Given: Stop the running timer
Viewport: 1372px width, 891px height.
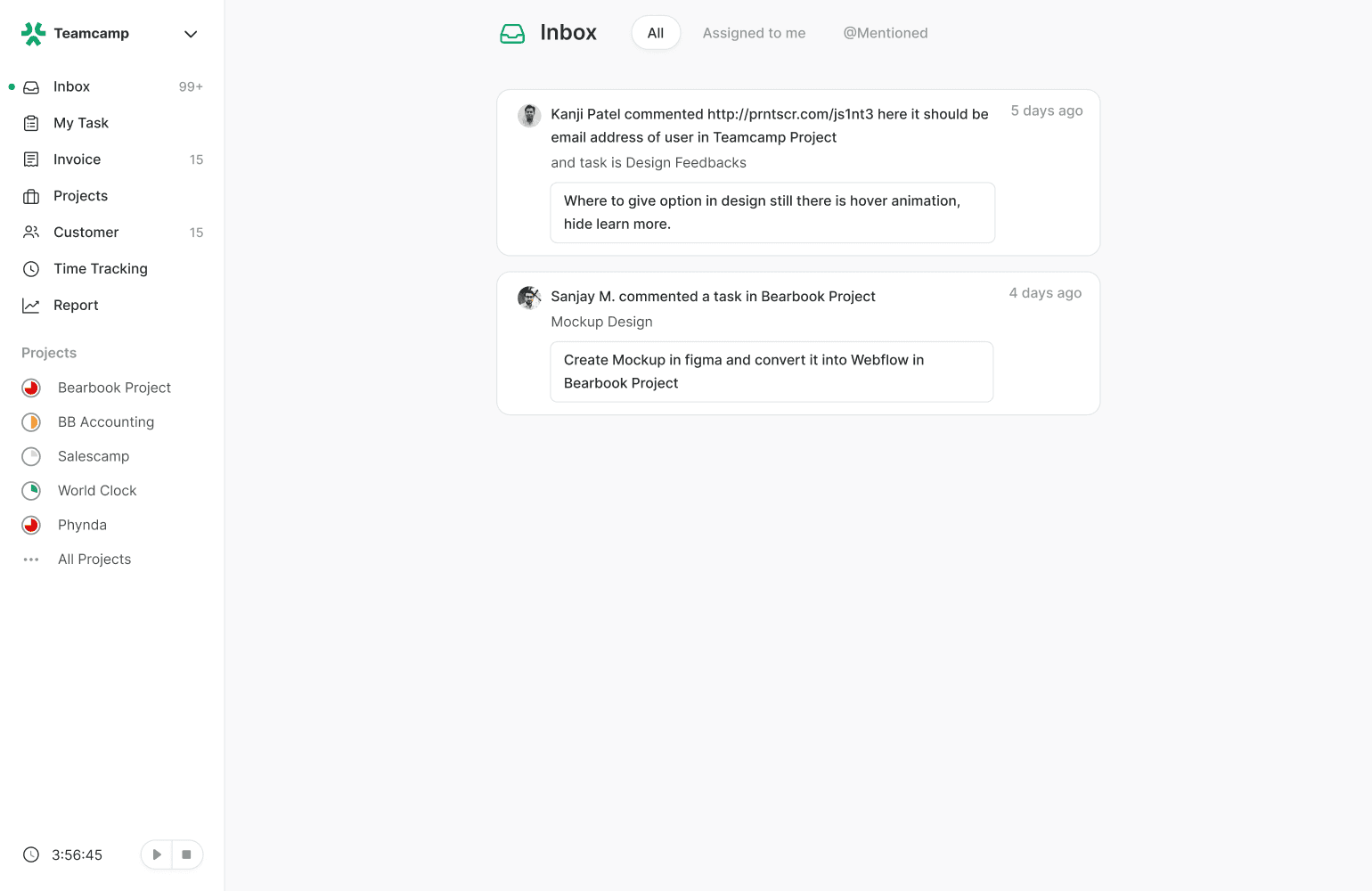Looking at the screenshot, I should click(x=186, y=854).
